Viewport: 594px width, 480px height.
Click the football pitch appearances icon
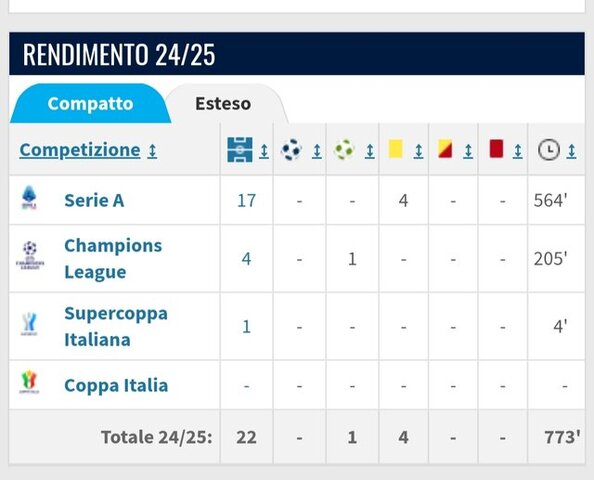tap(240, 150)
